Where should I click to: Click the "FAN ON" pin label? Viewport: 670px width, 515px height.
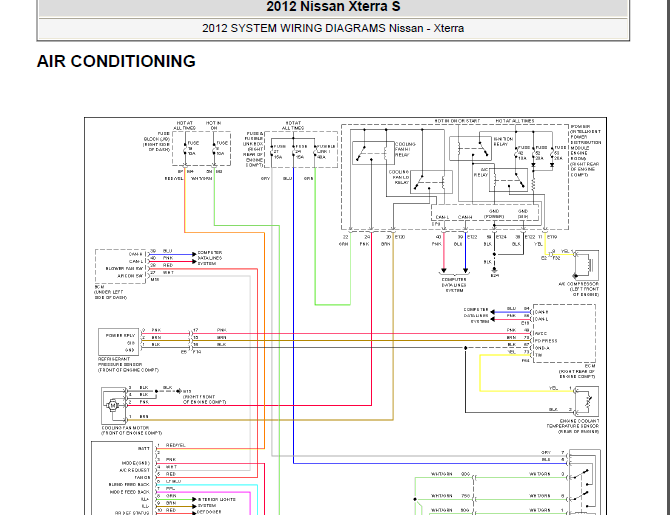coord(142,477)
